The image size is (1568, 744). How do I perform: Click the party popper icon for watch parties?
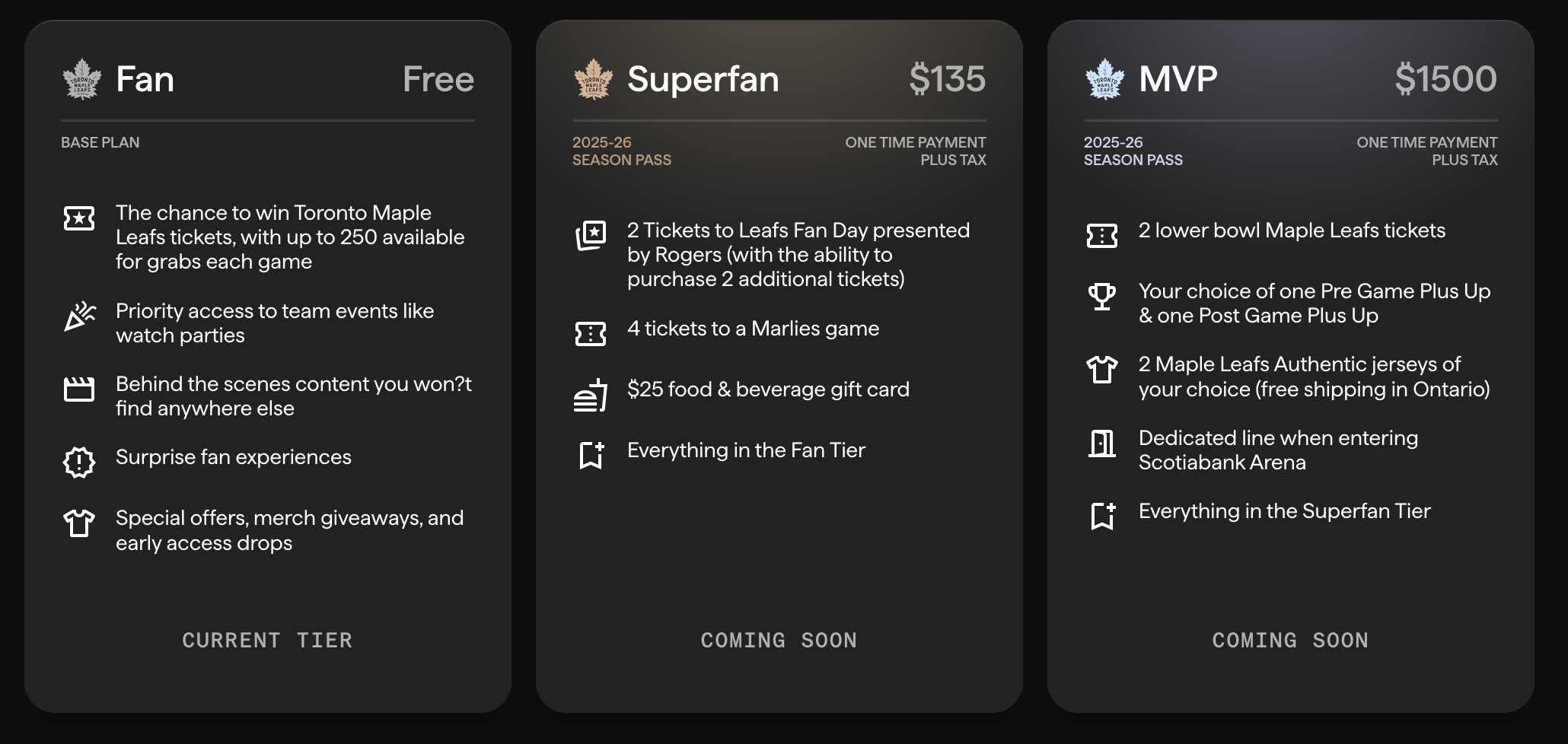tap(79, 316)
